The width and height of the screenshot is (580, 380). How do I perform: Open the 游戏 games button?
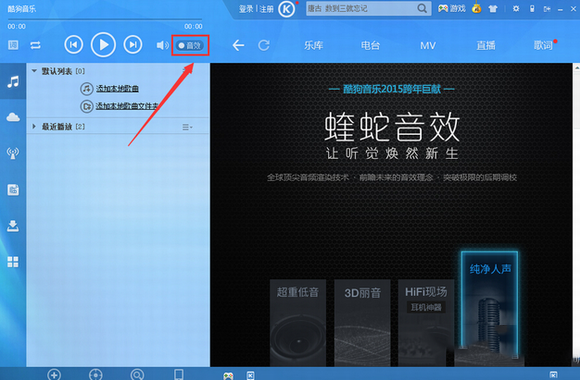[452, 9]
